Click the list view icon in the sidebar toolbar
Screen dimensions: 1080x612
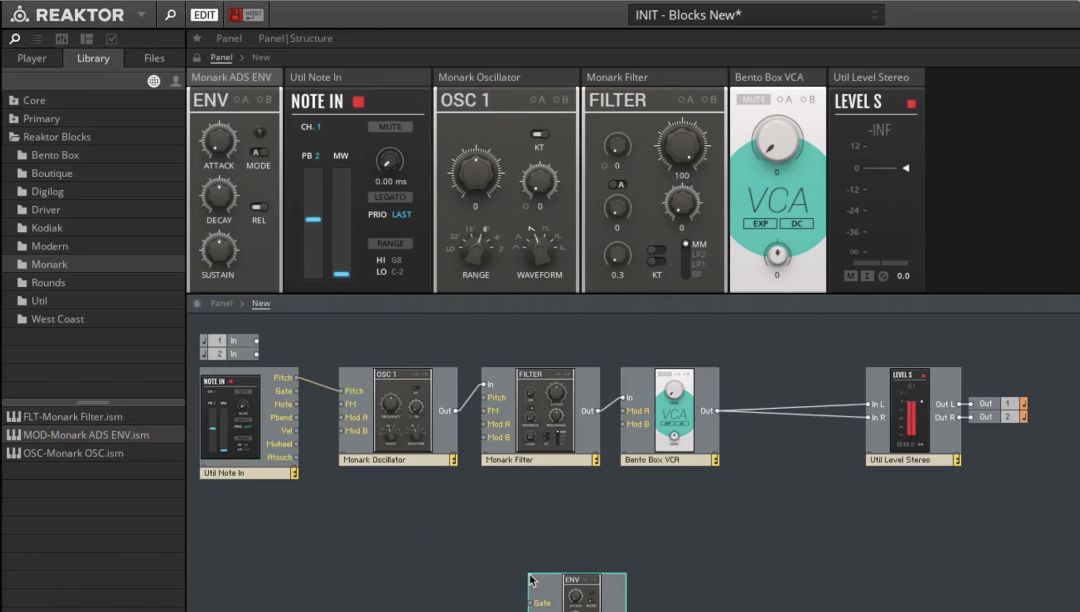click(37, 39)
